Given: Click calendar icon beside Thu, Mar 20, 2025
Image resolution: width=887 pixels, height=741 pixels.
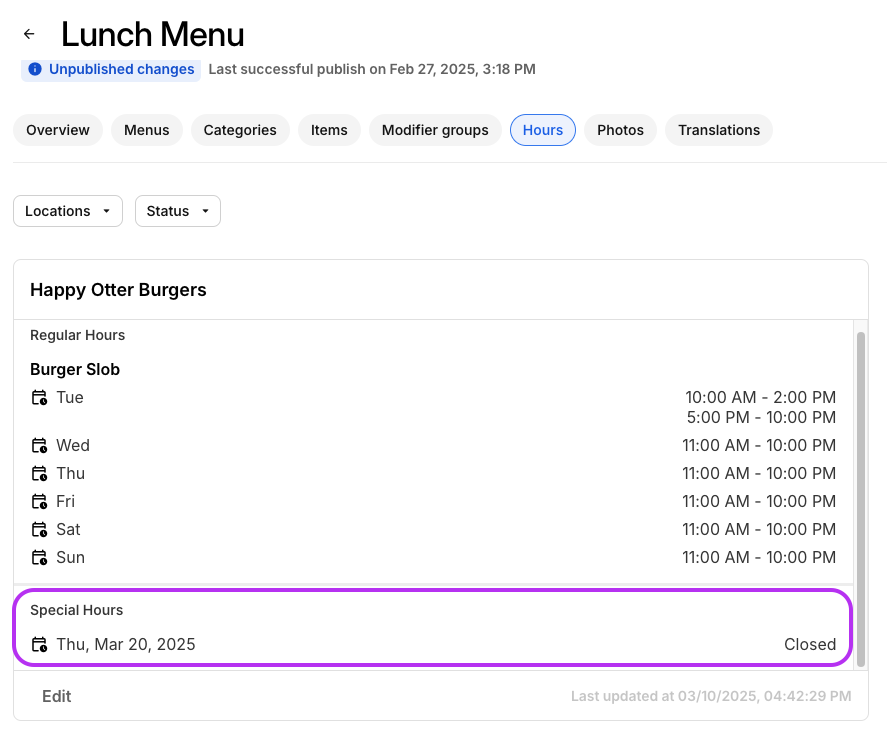Looking at the screenshot, I should coord(39,645).
